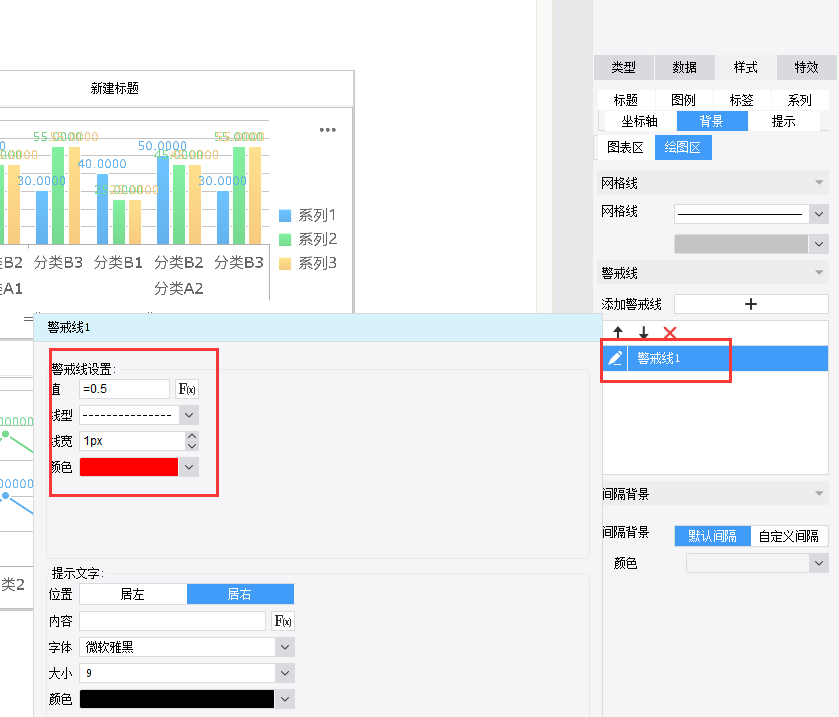Move warning line down with down arrow
839x717 pixels.
(644, 333)
